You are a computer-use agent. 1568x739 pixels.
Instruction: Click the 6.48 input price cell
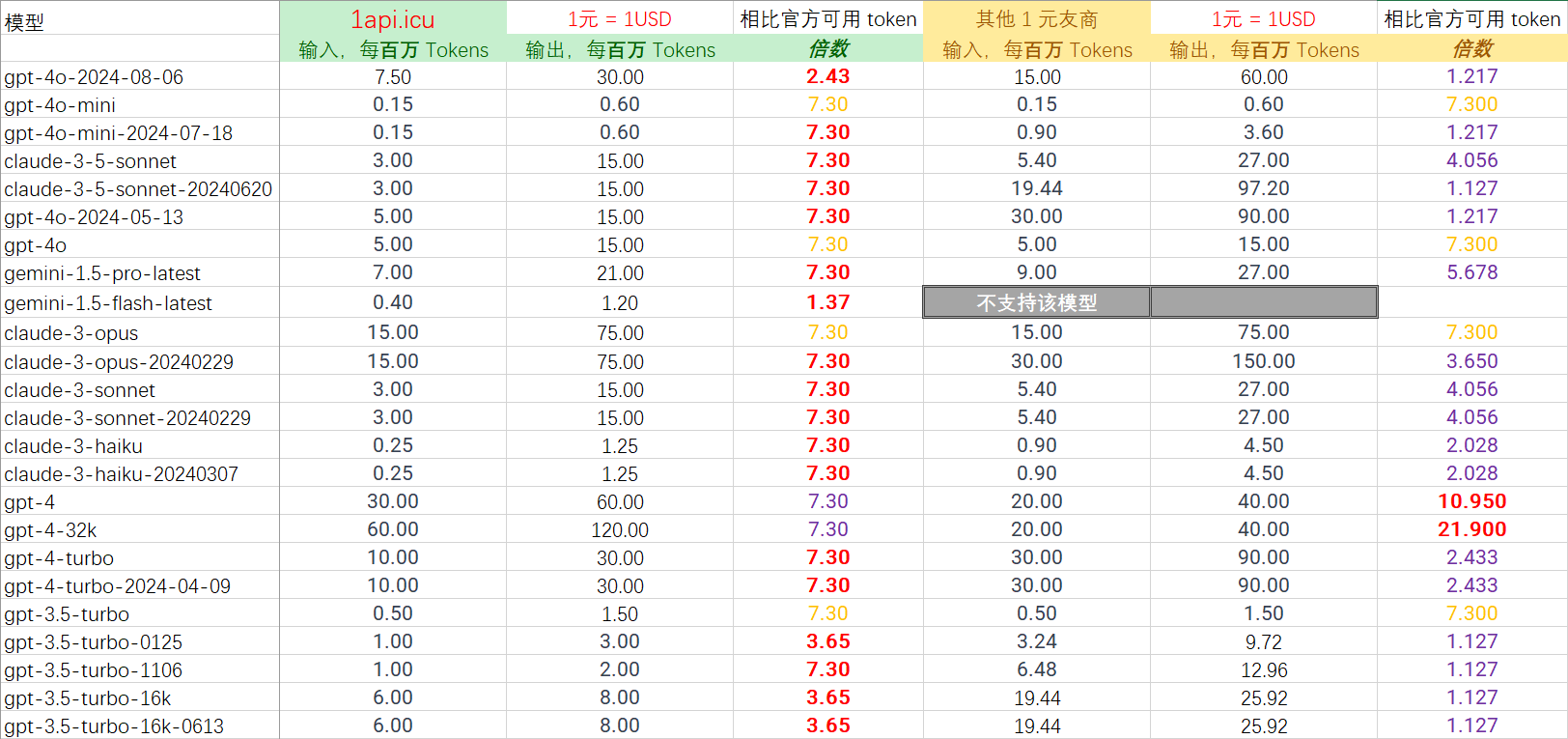[x=1037, y=669]
